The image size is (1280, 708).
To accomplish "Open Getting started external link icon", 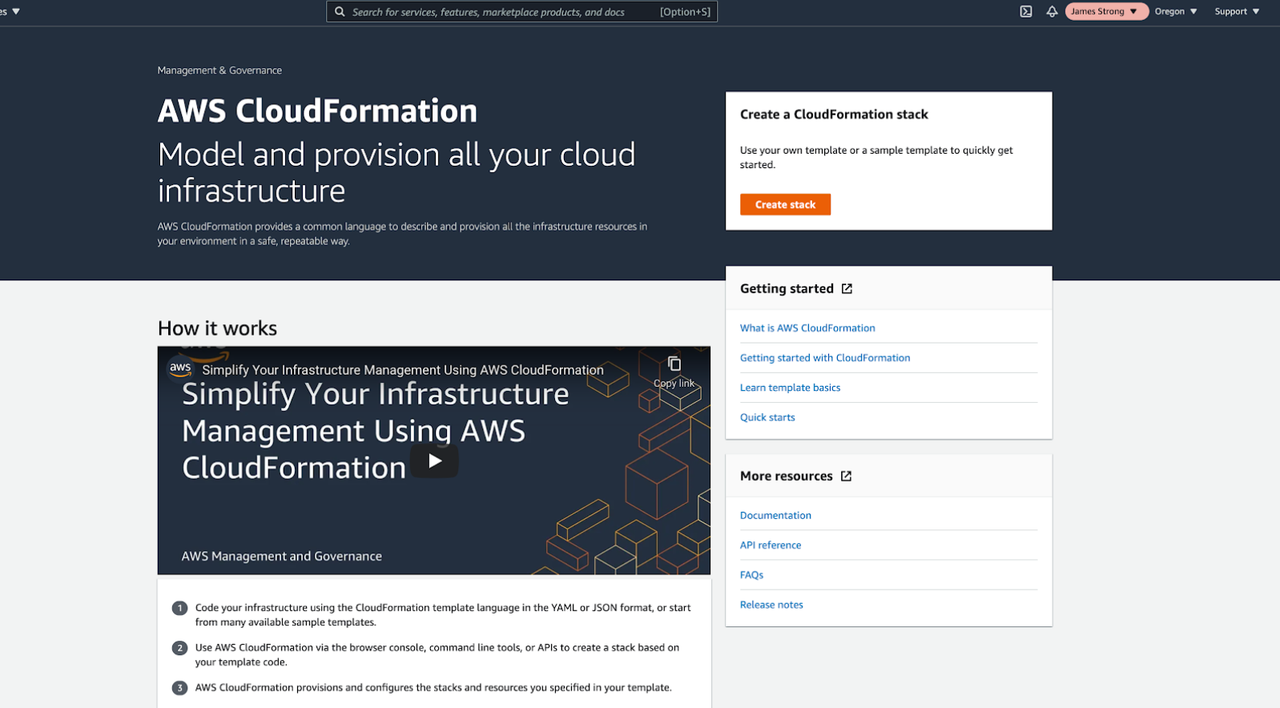I will pos(847,288).
